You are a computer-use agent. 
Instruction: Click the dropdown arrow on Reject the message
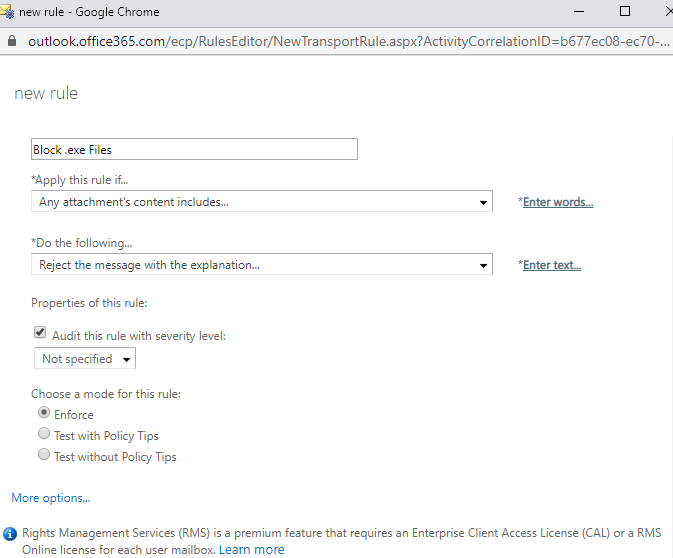[483, 266]
